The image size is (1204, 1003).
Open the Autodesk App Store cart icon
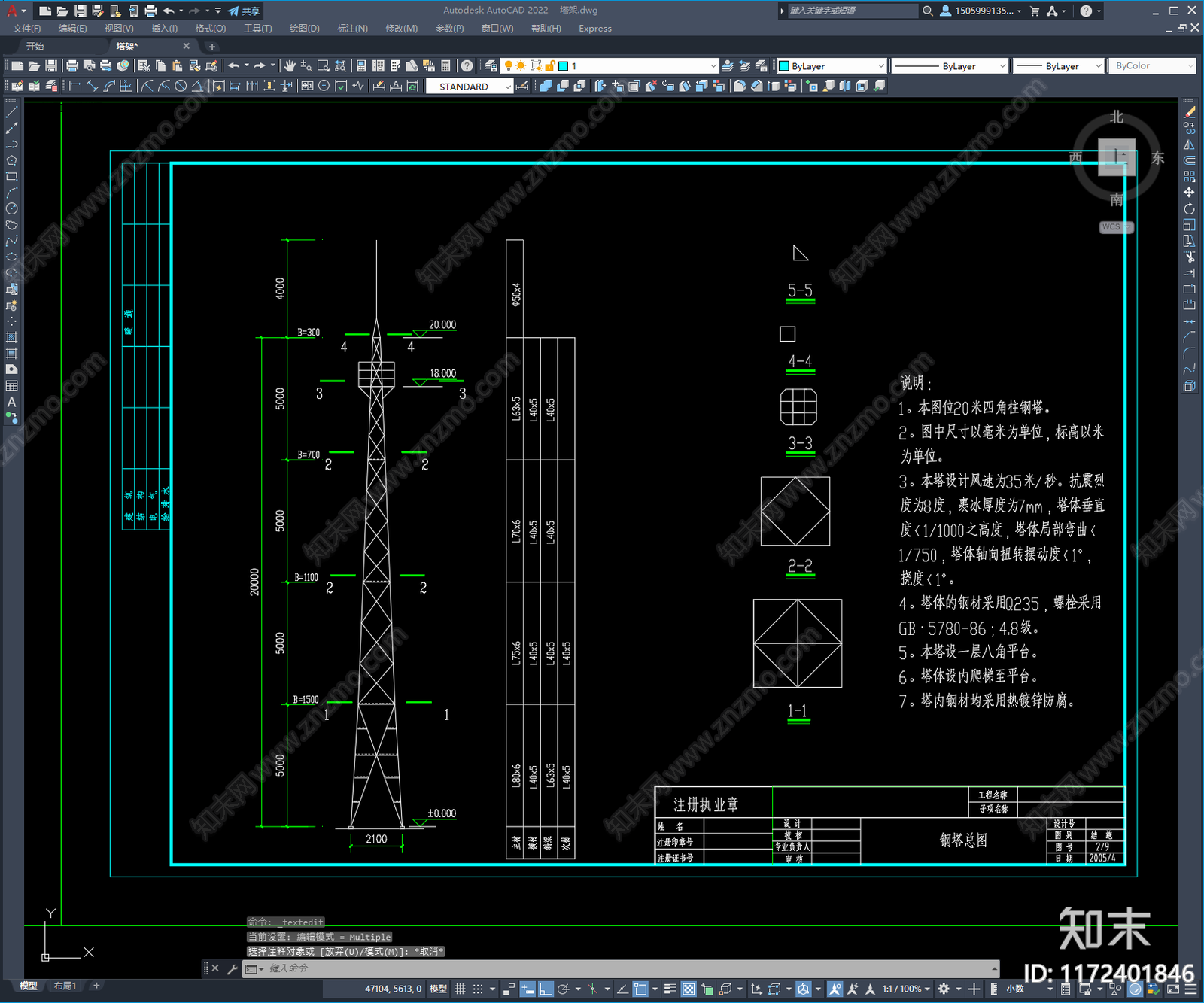coord(1035,11)
